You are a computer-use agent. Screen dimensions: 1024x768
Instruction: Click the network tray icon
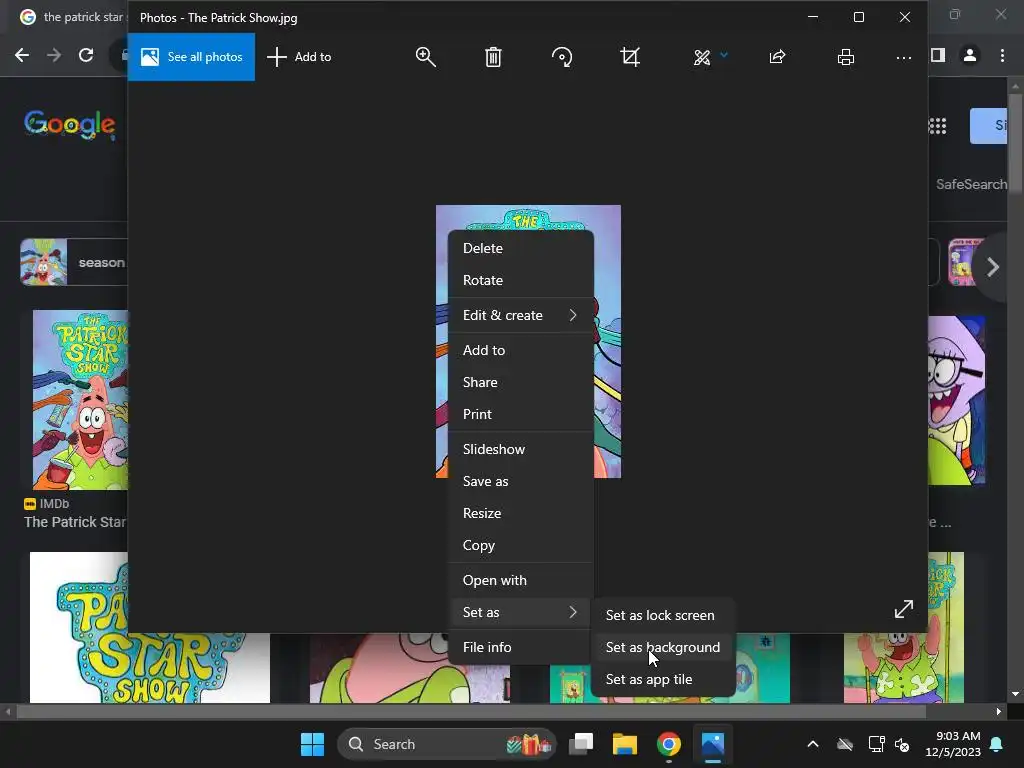pyautogui.click(x=876, y=744)
